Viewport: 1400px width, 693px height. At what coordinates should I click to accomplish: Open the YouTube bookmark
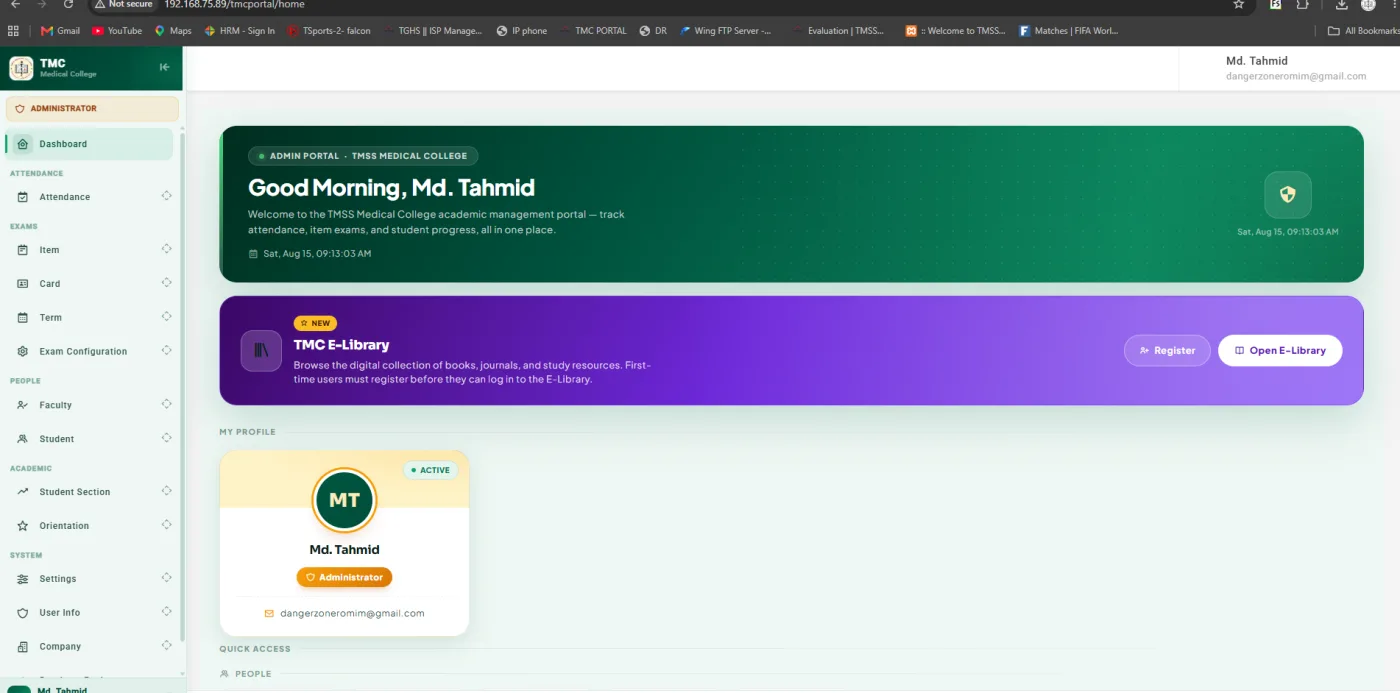point(117,31)
